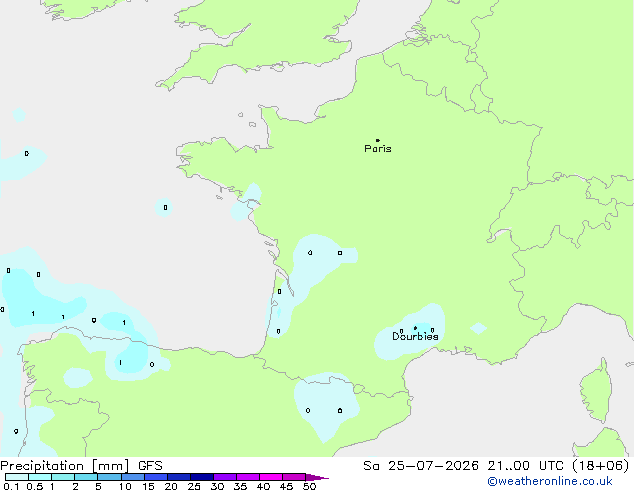Click the legend value label 50
Screen dimensions: 634x490
309,486
